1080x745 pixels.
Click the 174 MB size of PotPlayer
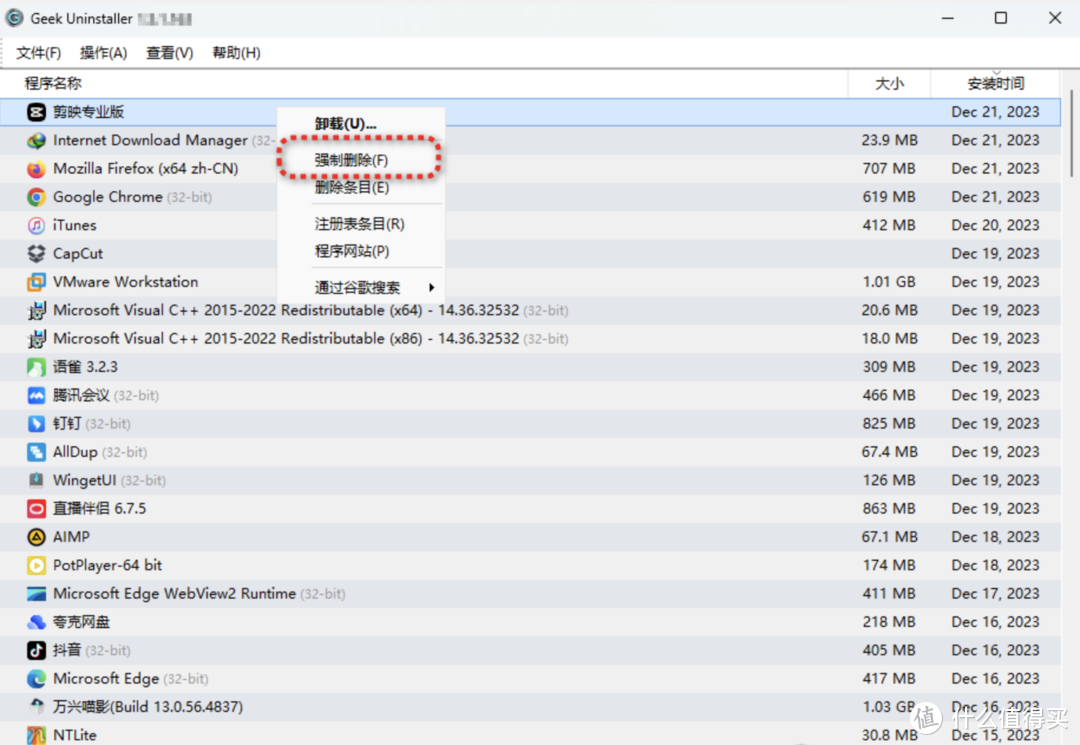pos(889,565)
